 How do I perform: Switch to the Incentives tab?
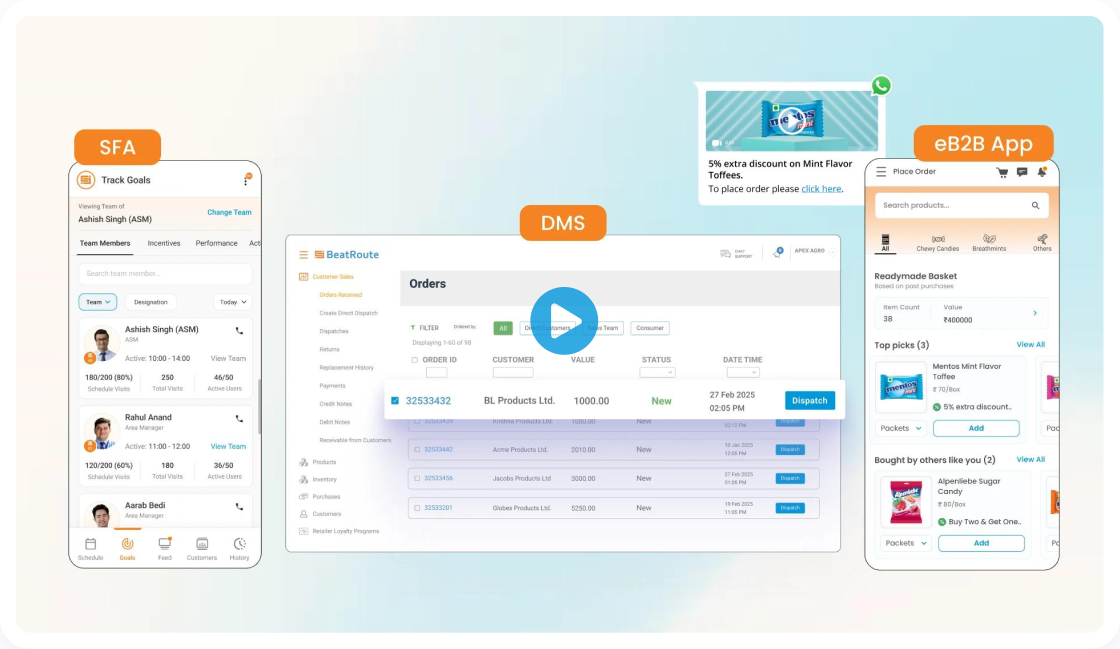pos(166,242)
